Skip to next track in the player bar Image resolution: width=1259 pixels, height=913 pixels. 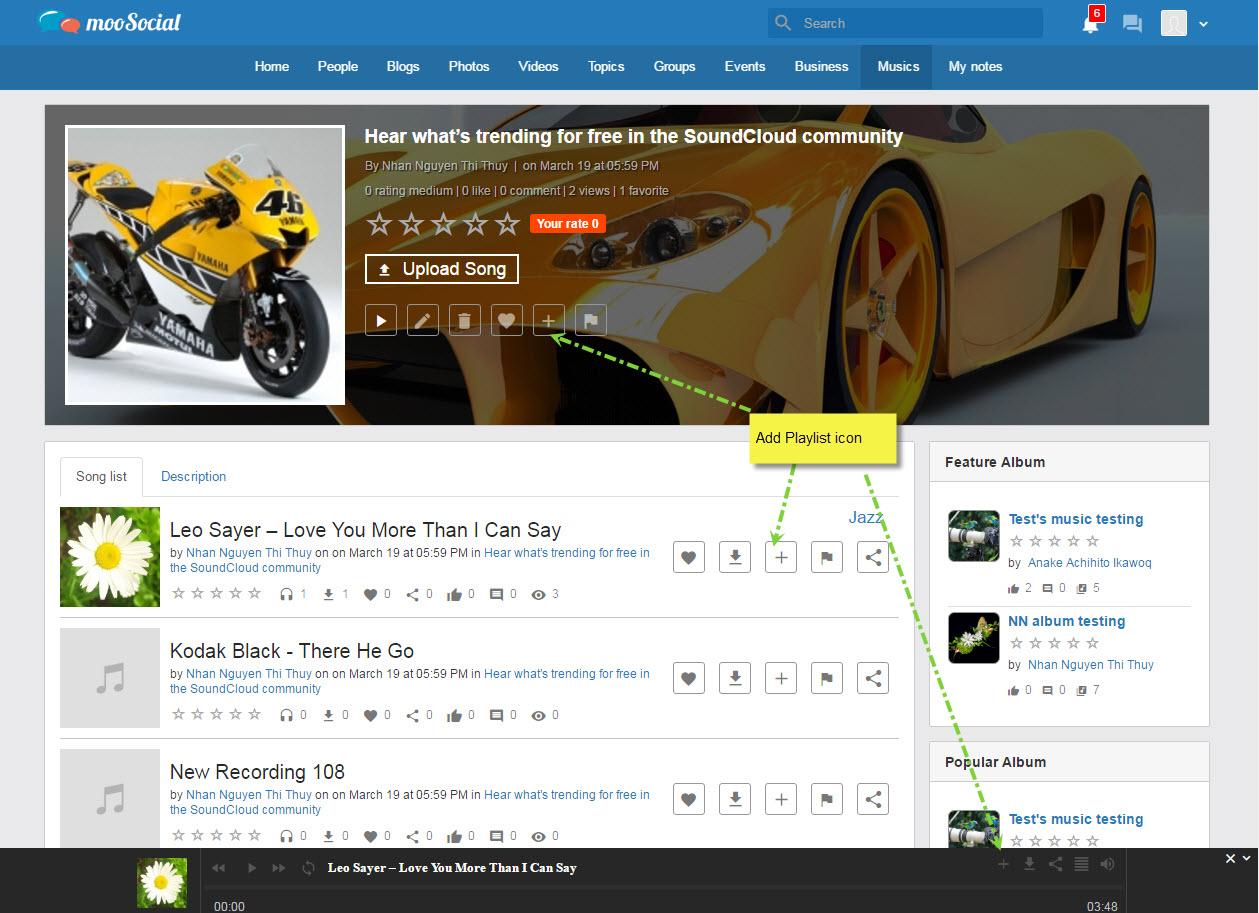point(279,868)
